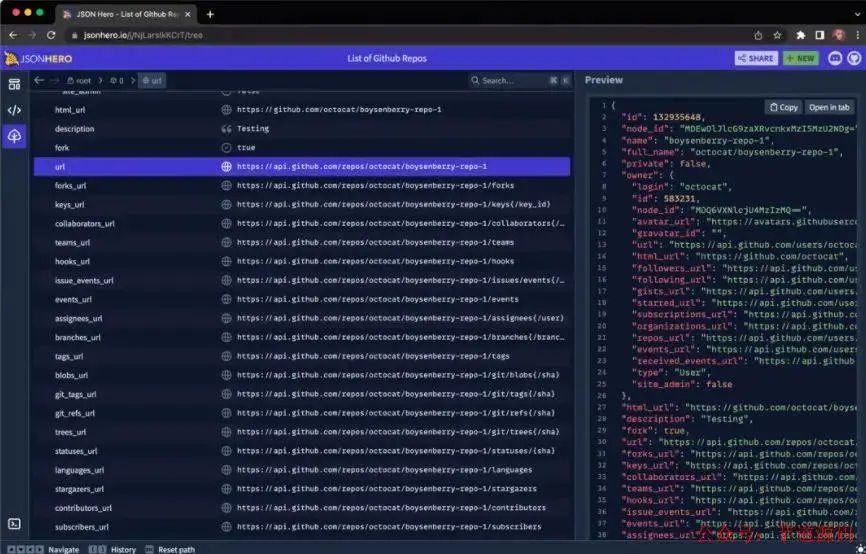Click the boysenberry-repo-1/tags URL value

tap(373, 356)
